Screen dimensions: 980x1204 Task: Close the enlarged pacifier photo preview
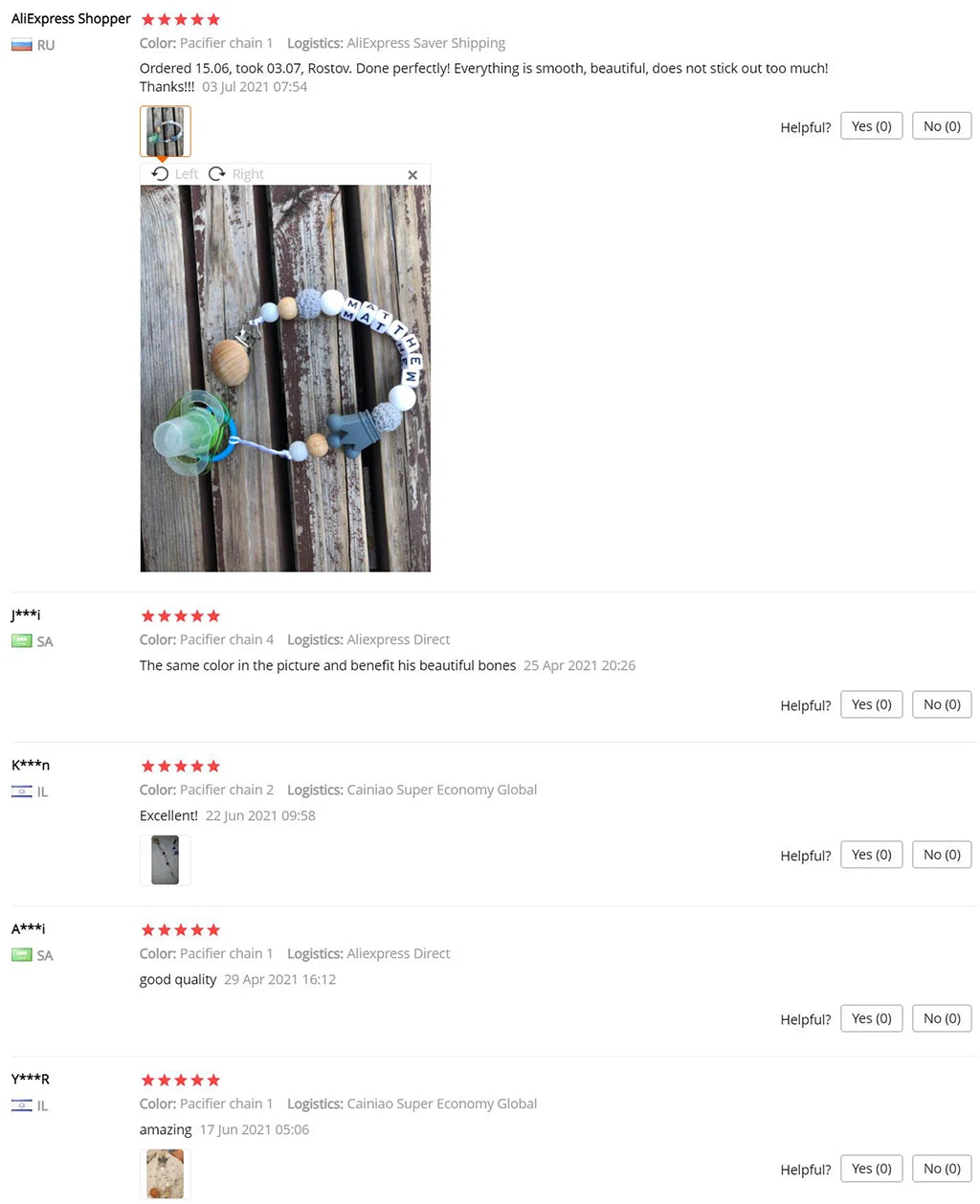pos(412,174)
